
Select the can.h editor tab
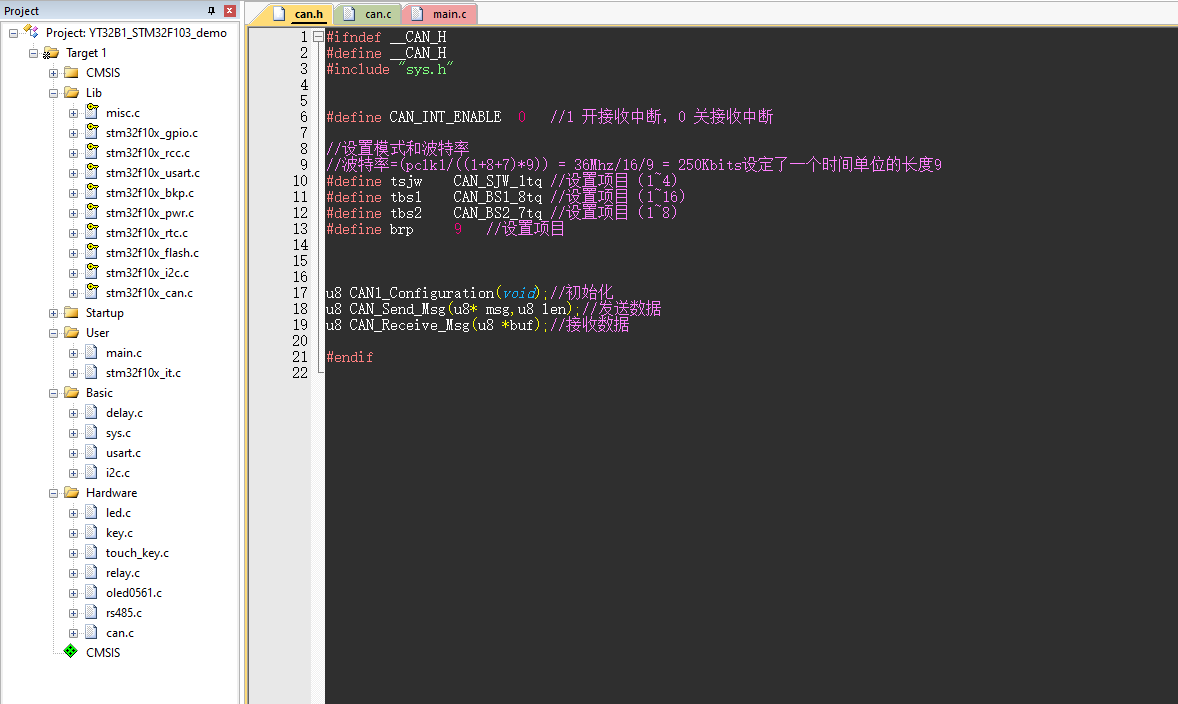(x=299, y=14)
